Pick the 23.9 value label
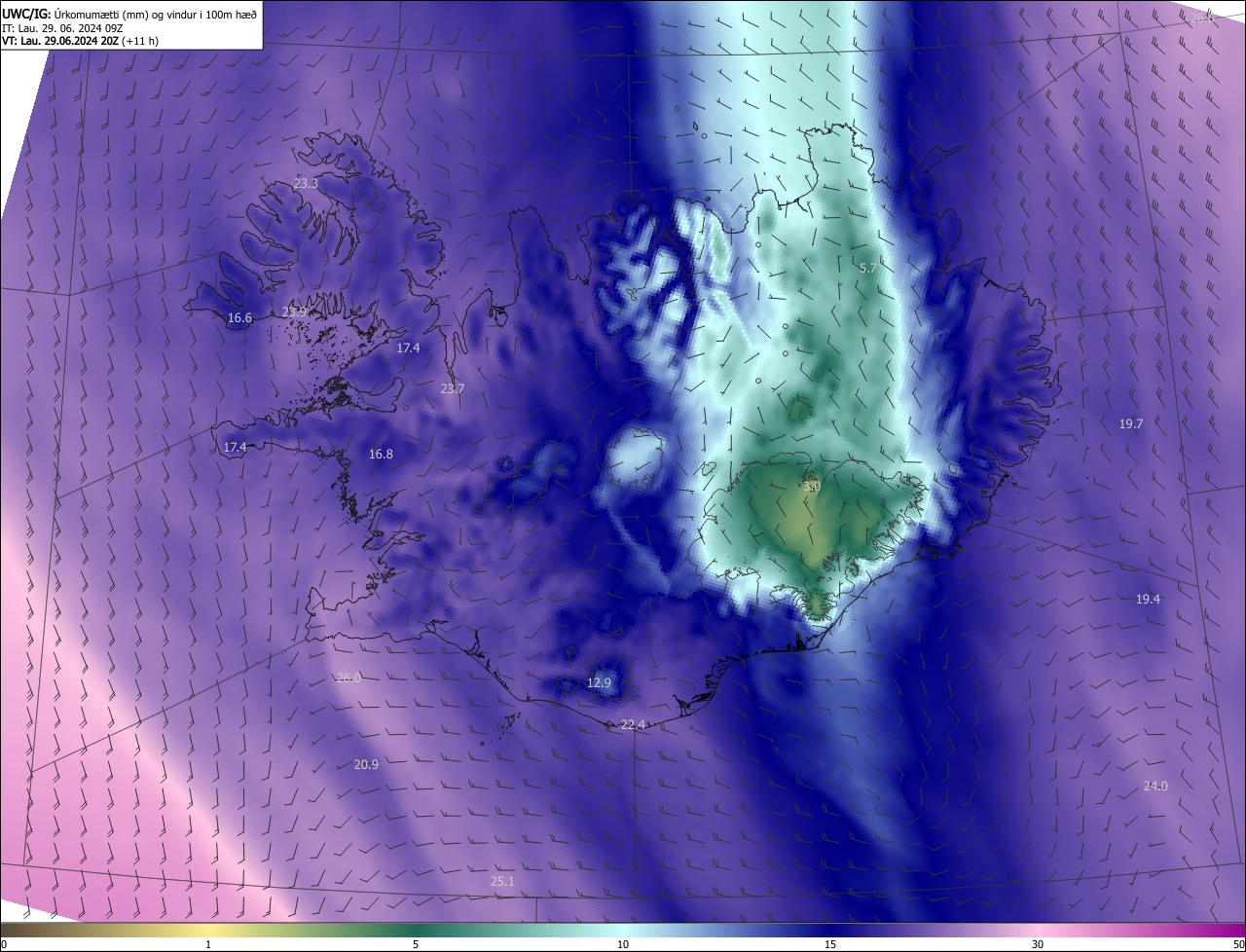The image size is (1246, 952). click(294, 312)
